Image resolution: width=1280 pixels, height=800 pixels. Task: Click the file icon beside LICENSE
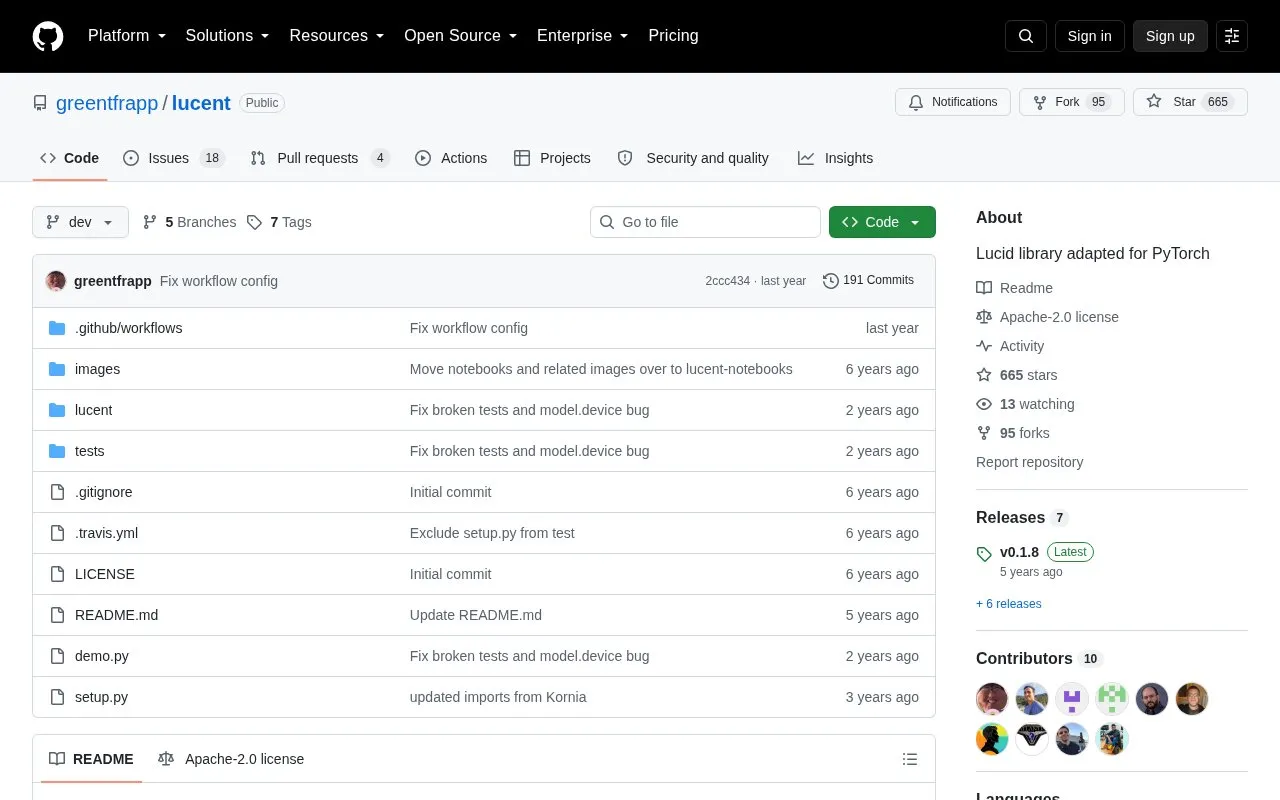57,574
